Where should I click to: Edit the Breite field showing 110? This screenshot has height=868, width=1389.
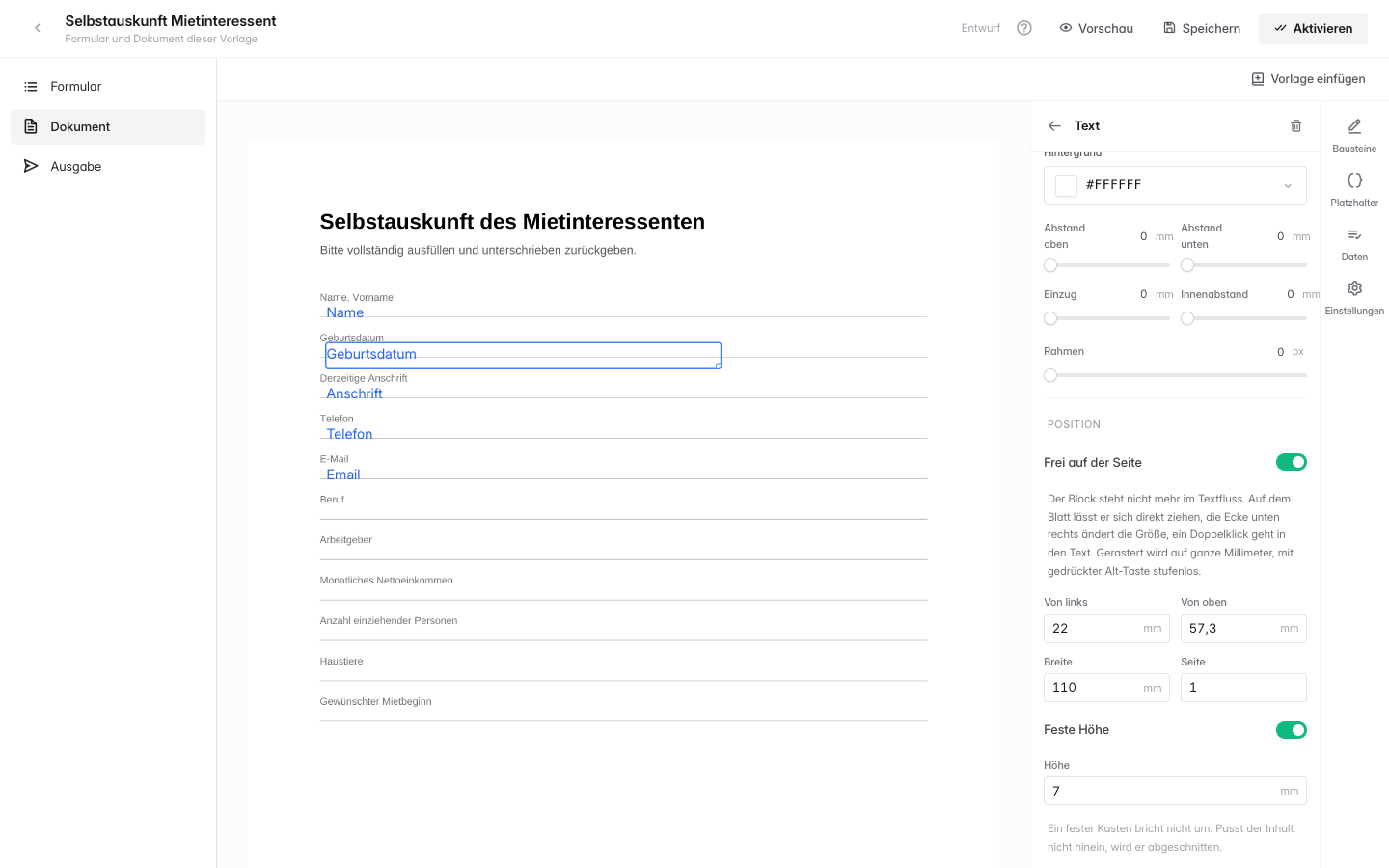(1106, 688)
